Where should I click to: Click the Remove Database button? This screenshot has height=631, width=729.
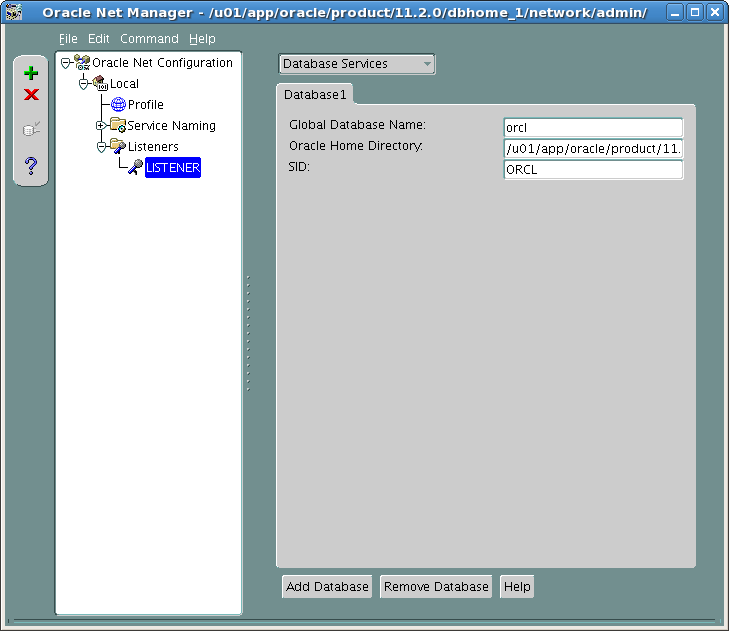click(436, 586)
